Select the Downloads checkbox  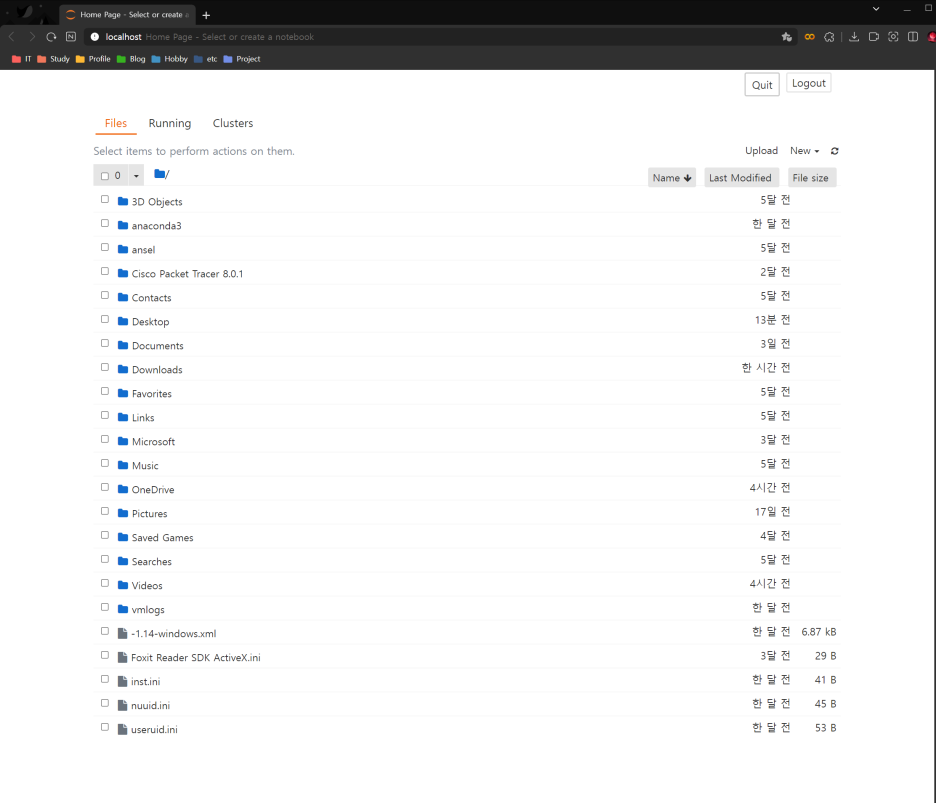point(105,367)
